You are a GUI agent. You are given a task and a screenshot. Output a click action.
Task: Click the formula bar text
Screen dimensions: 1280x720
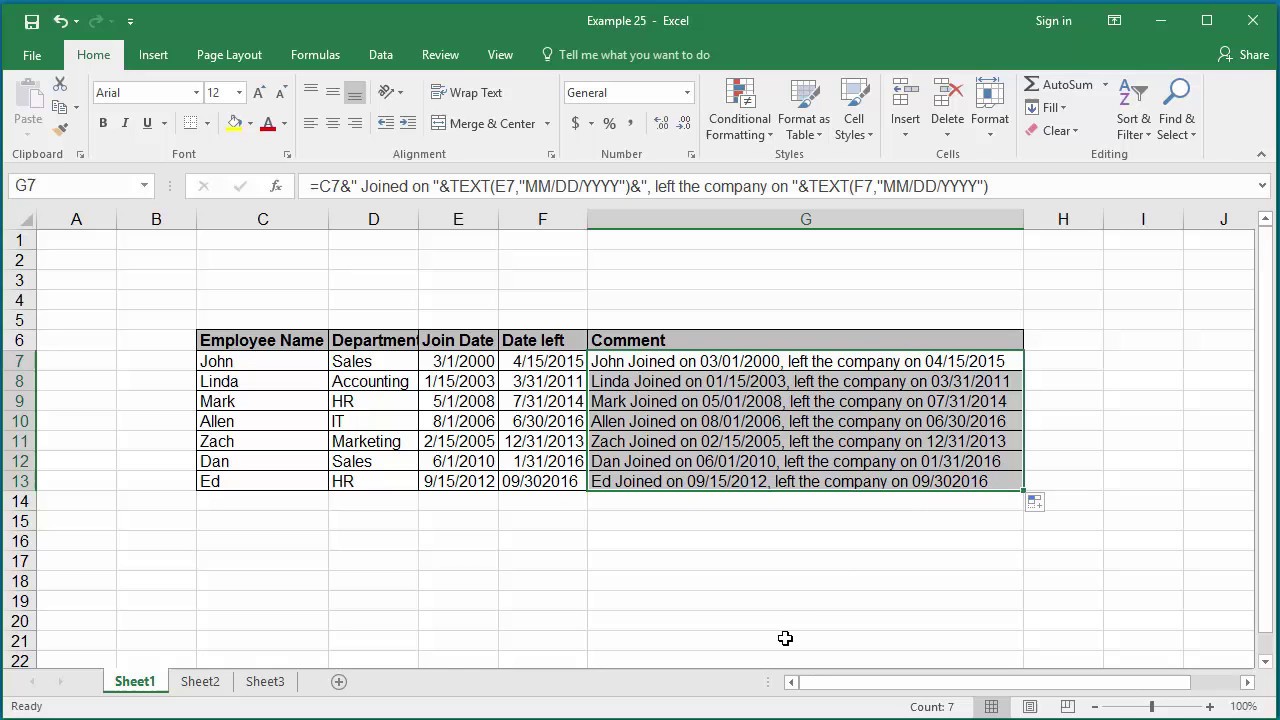pyautogui.click(x=649, y=186)
